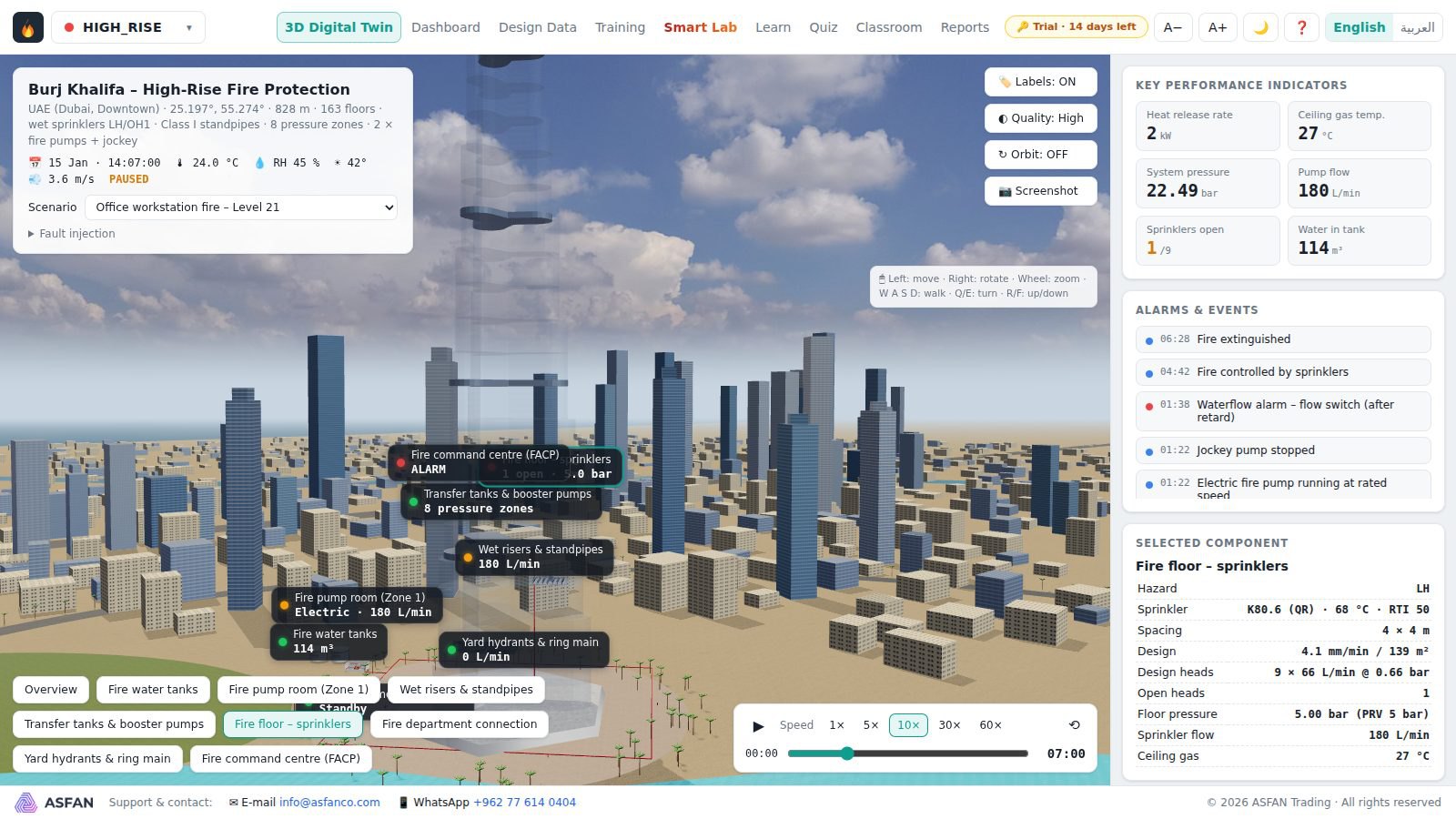Select Transfer tanks & booster pumps chip

[114, 724]
